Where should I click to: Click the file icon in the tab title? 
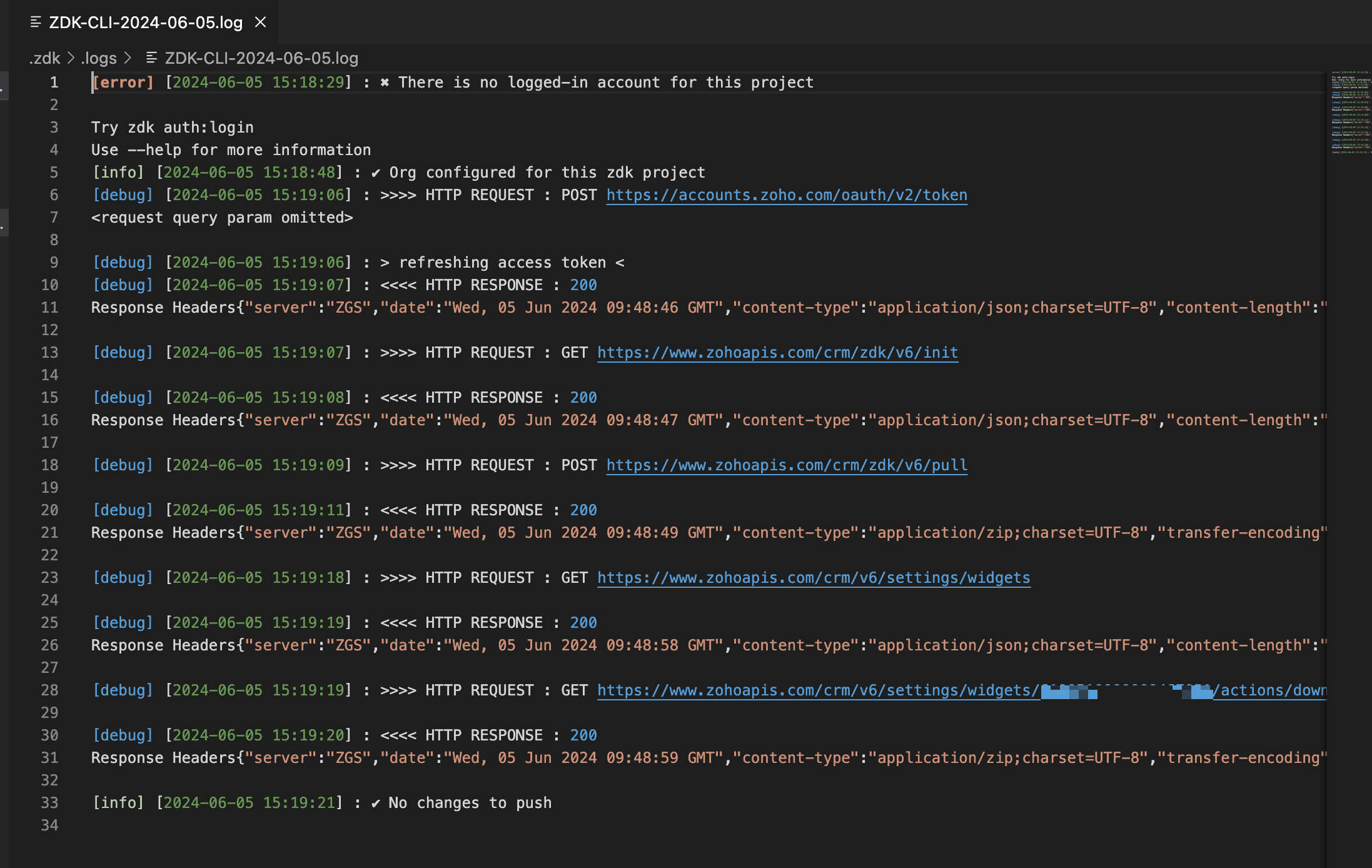point(36,23)
